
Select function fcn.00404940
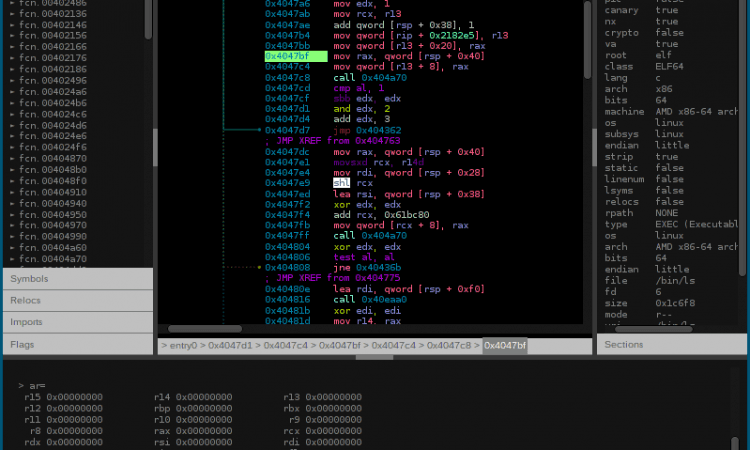(53, 203)
